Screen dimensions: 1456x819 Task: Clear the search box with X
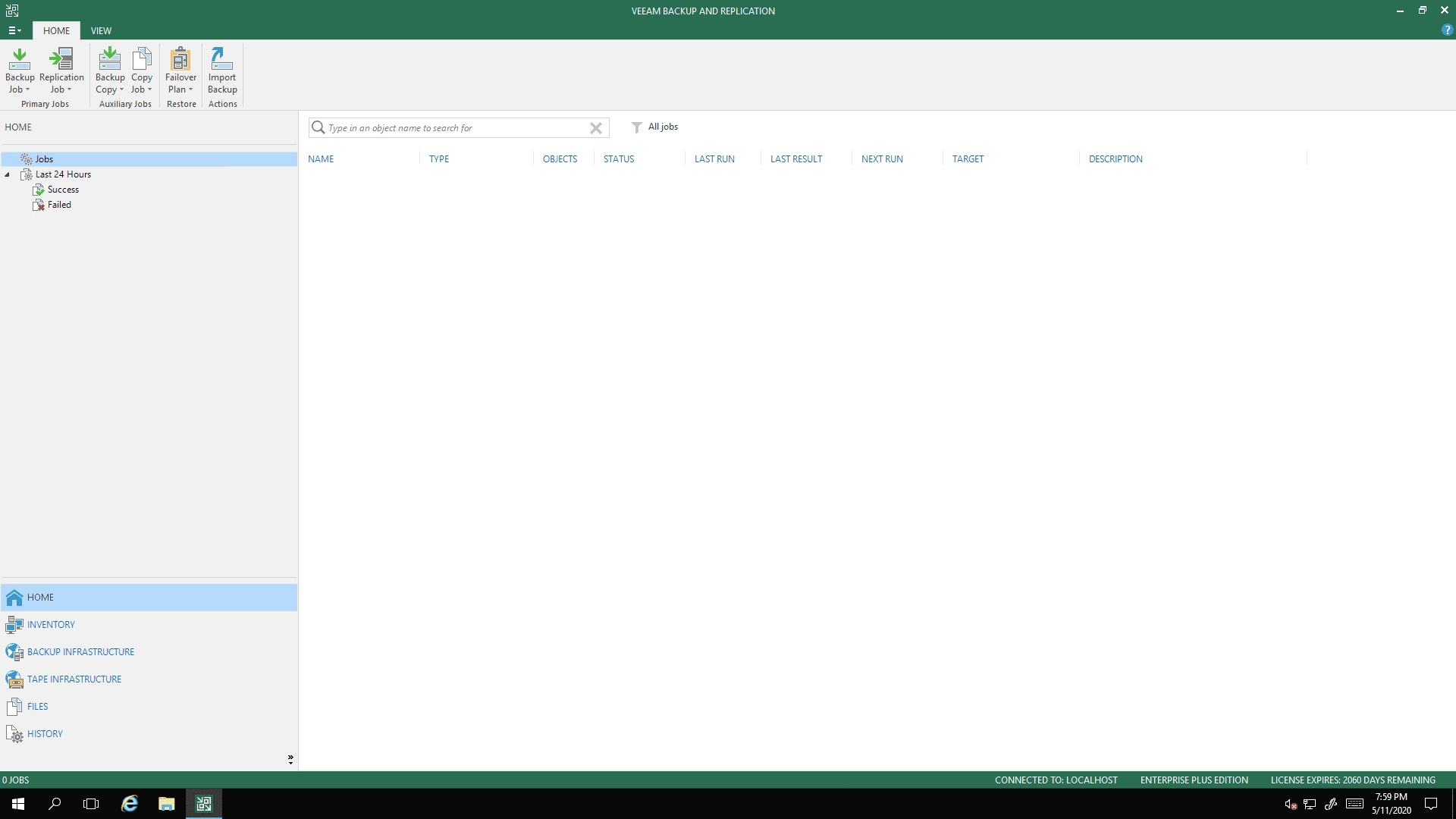click(596, 128)
